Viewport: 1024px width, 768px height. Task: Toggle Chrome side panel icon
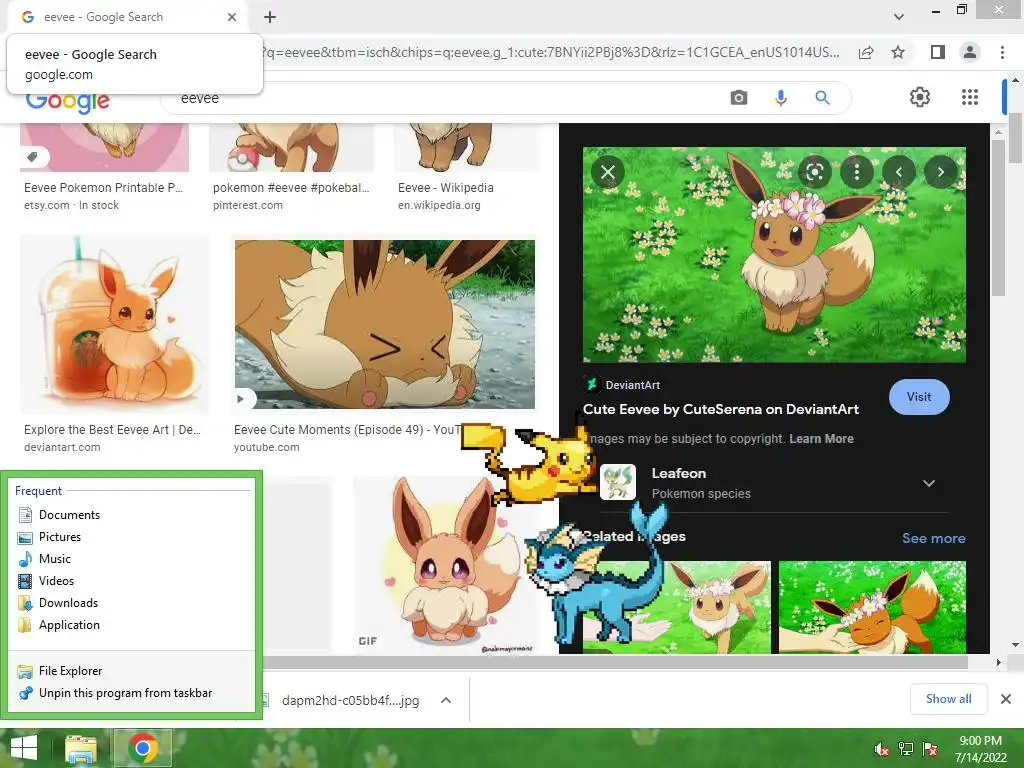[938, 52]
